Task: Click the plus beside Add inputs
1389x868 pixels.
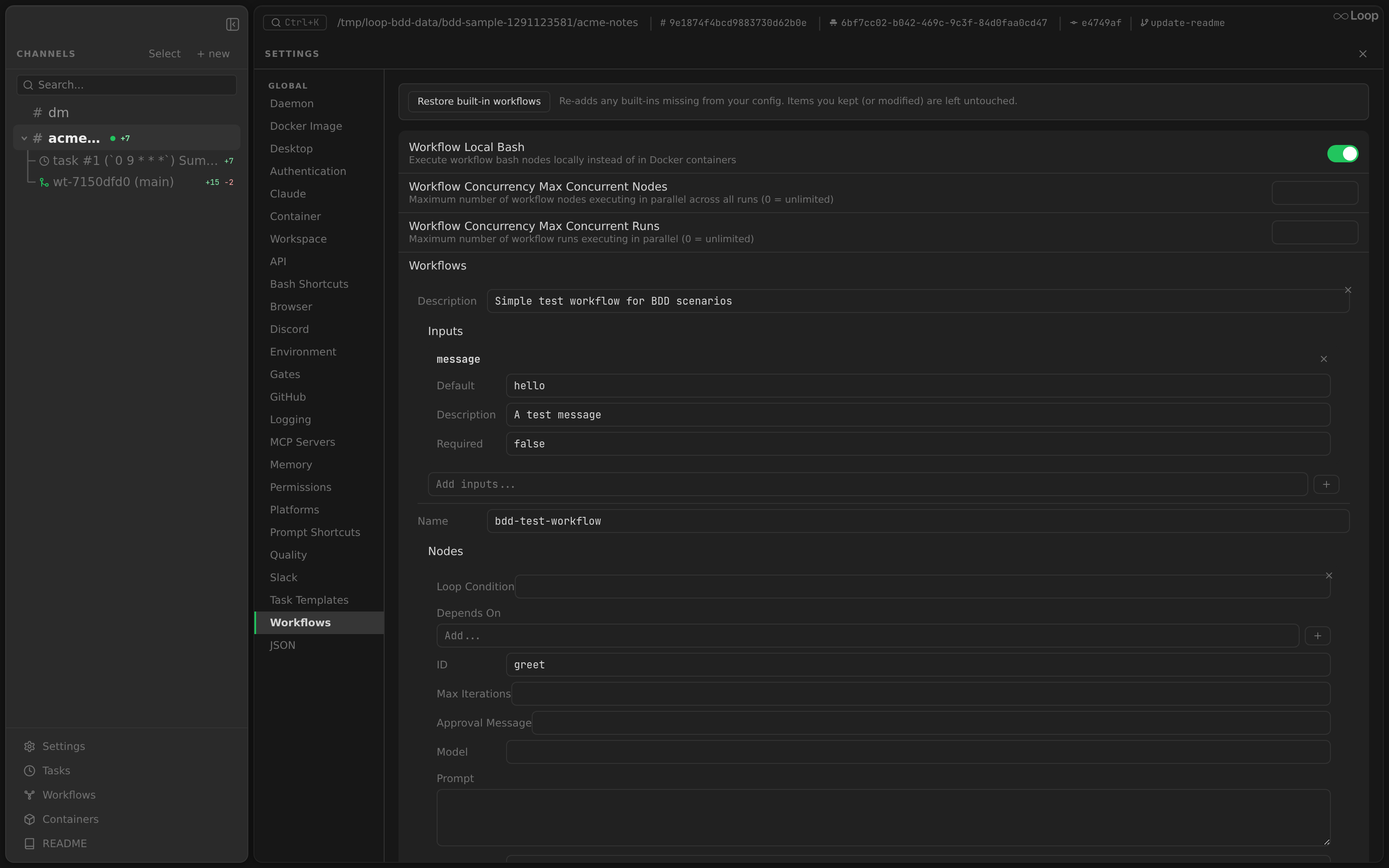Action: click(x=1326, y=484)
